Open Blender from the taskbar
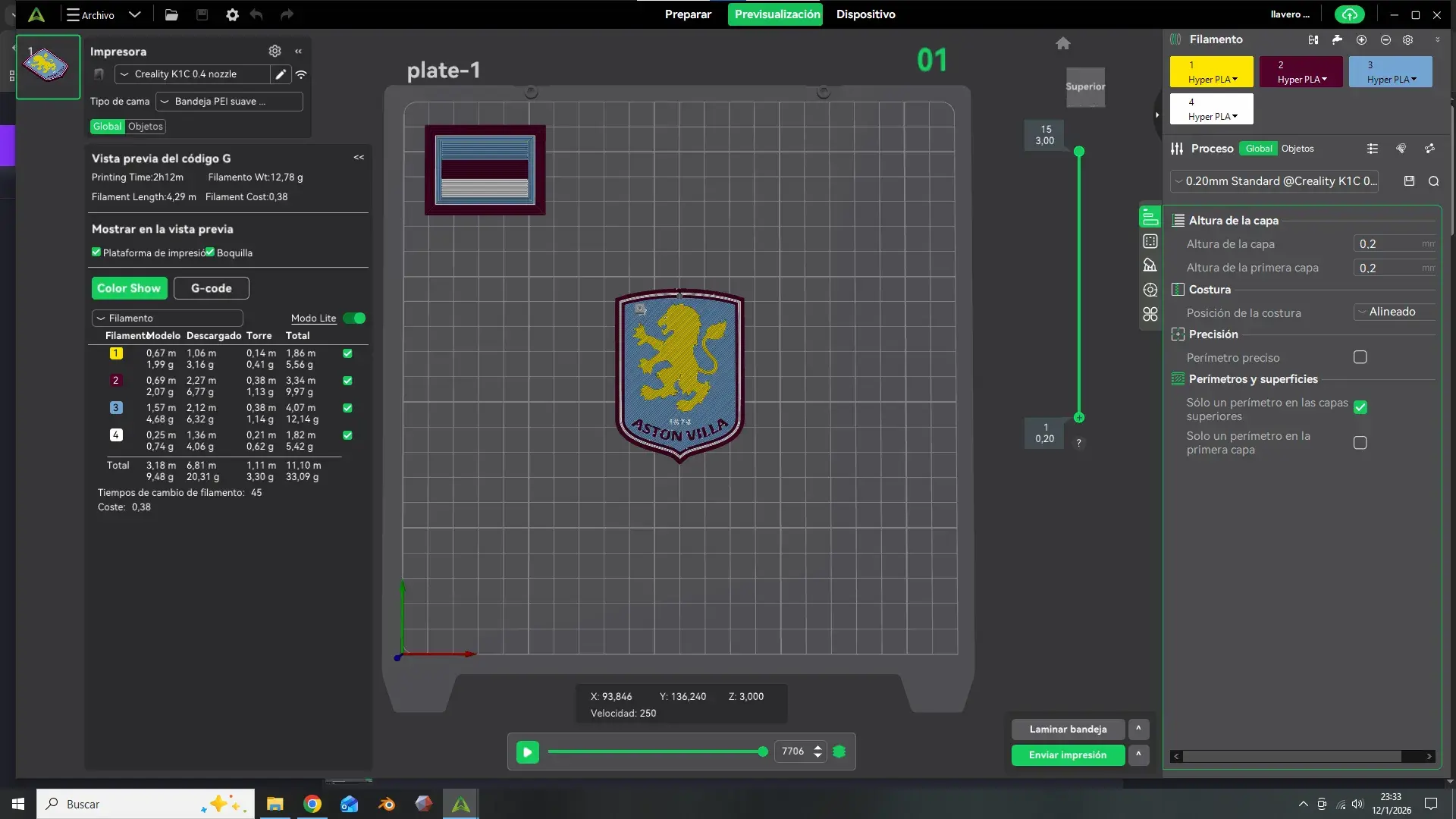Image resolution: width=1456 pixels, height=819 pixels. coord(387,804)
